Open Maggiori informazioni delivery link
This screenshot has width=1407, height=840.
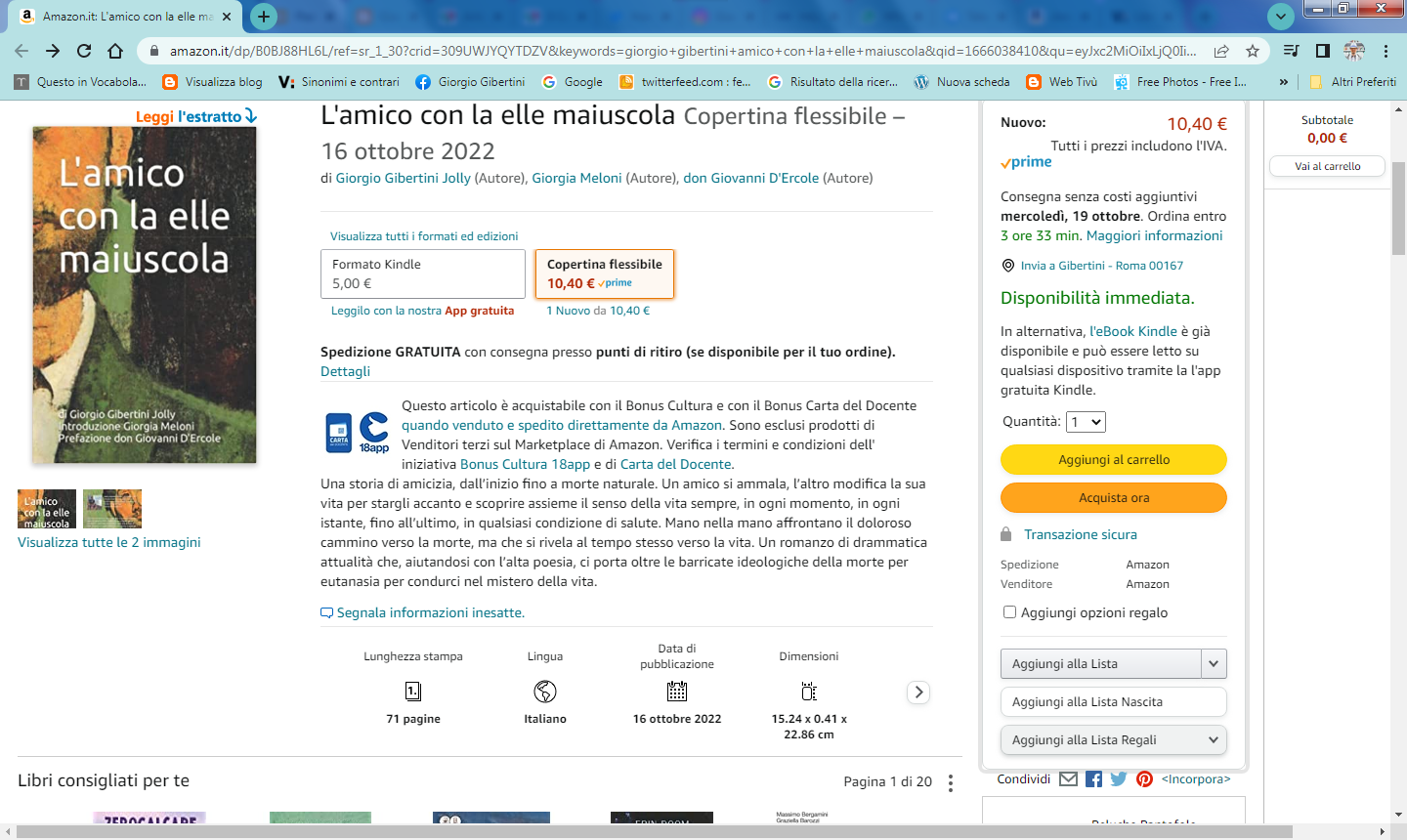coord(1155,235)
